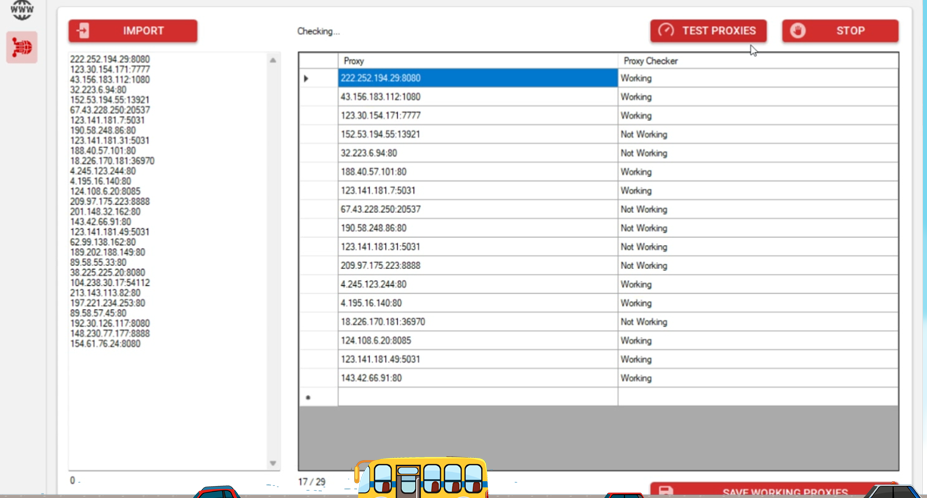Click STOP to halt proxy checking
This screenshot has height=498, width=927.
point(840,31)
